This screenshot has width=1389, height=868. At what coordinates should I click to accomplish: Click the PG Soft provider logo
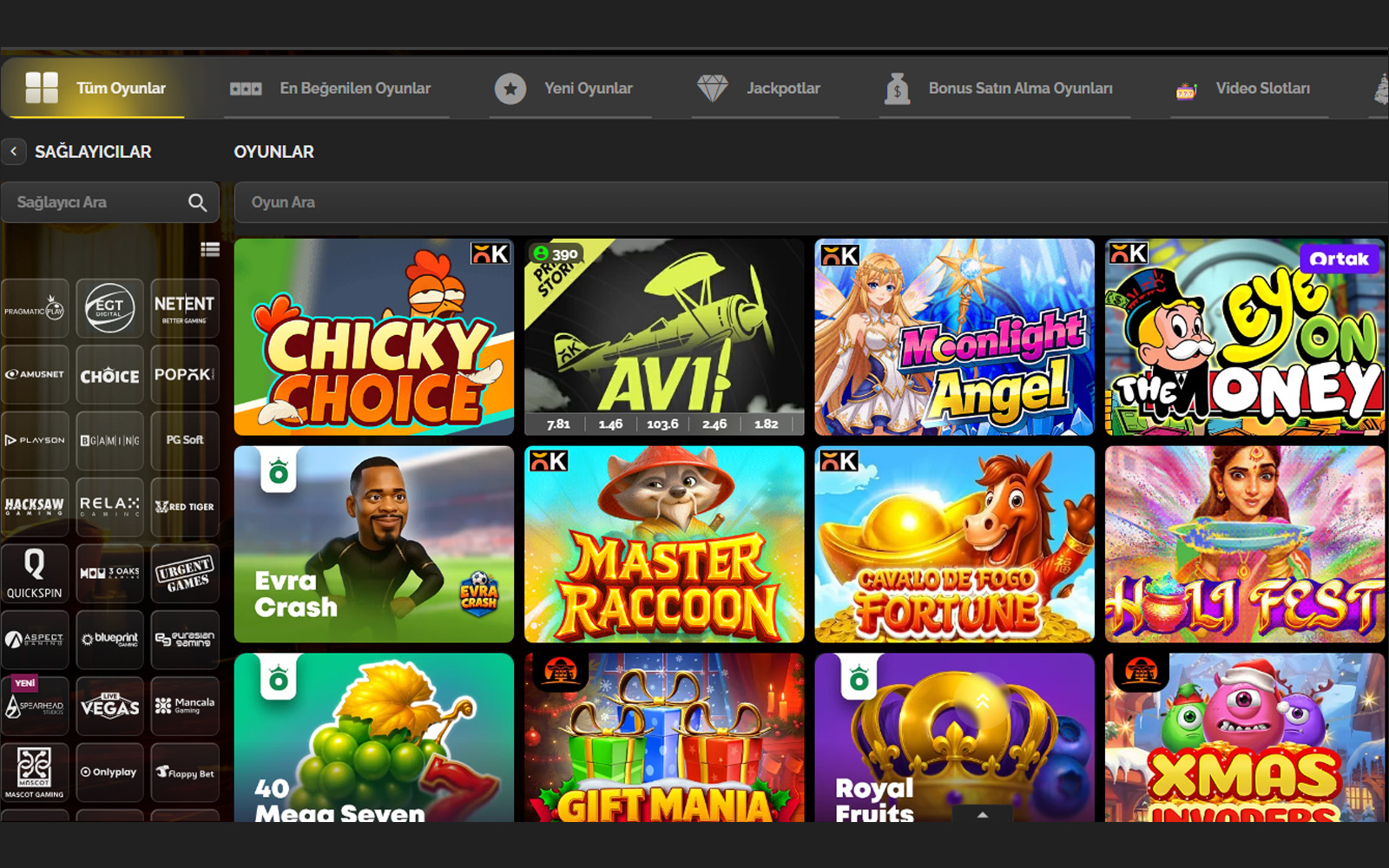(184, 440)
